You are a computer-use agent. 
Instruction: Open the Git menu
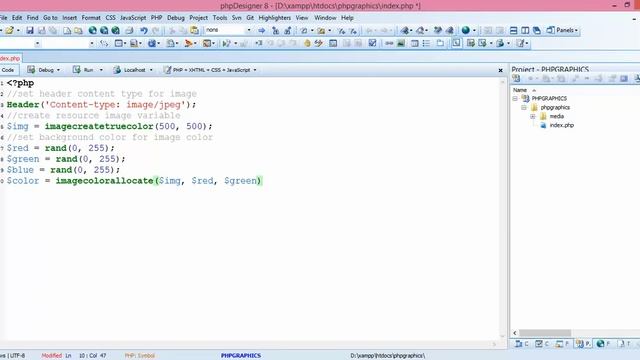250,18
